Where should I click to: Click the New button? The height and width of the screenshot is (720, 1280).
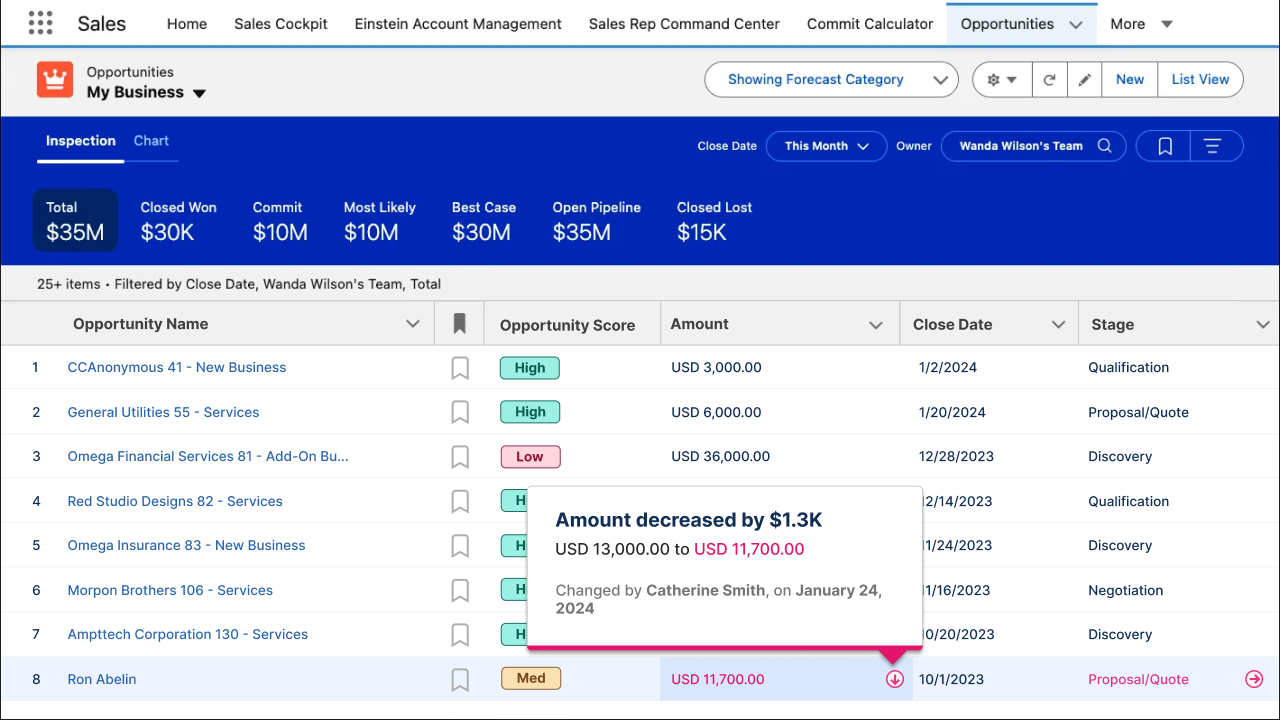pos(1130,80)
